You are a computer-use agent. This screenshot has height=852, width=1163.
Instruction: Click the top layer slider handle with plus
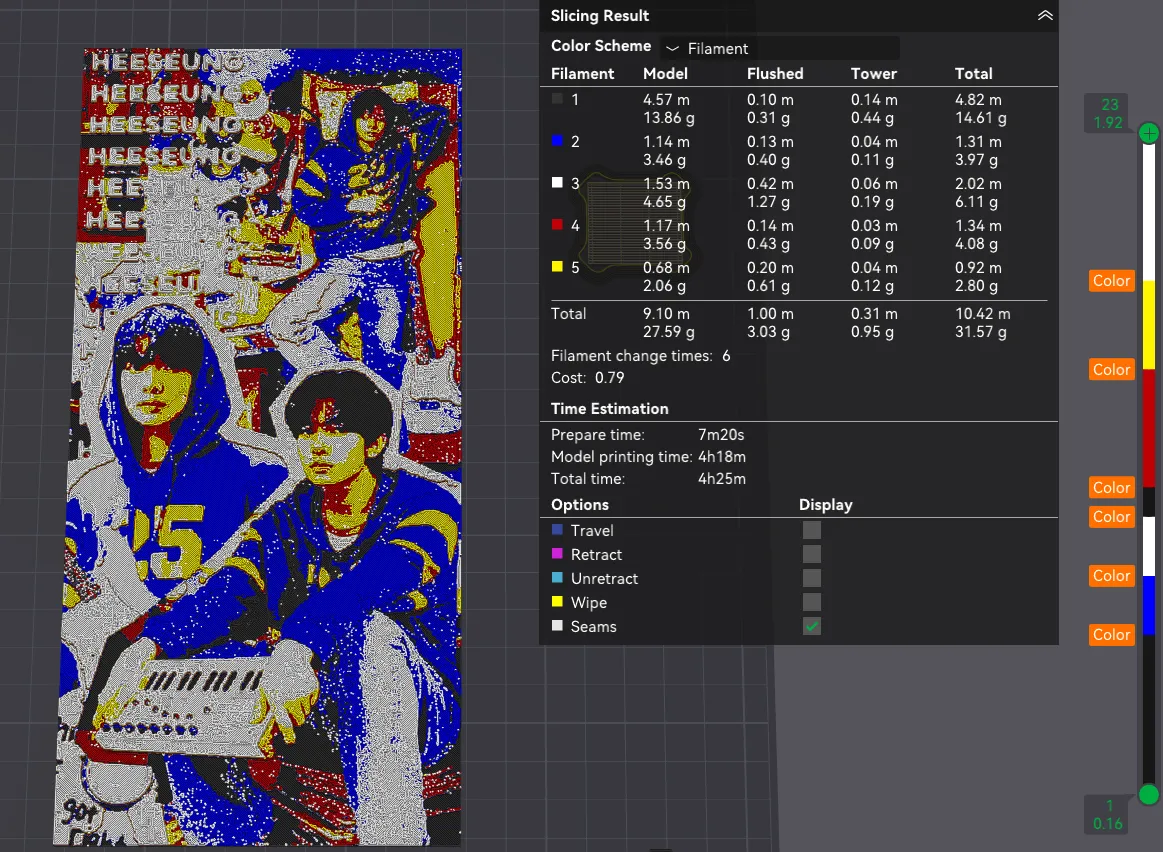[1149, 133]
